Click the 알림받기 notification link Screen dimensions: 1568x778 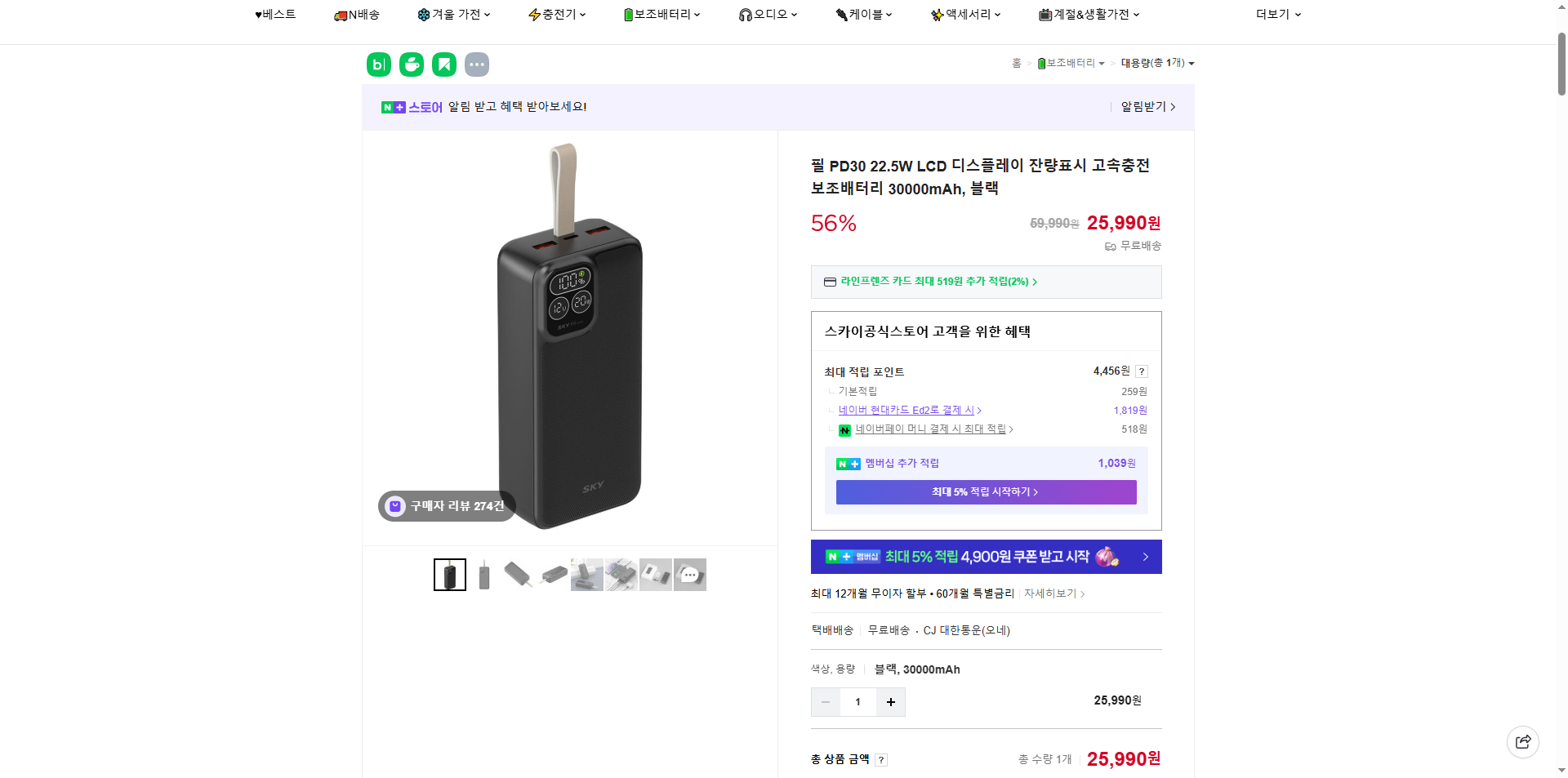1145,107
